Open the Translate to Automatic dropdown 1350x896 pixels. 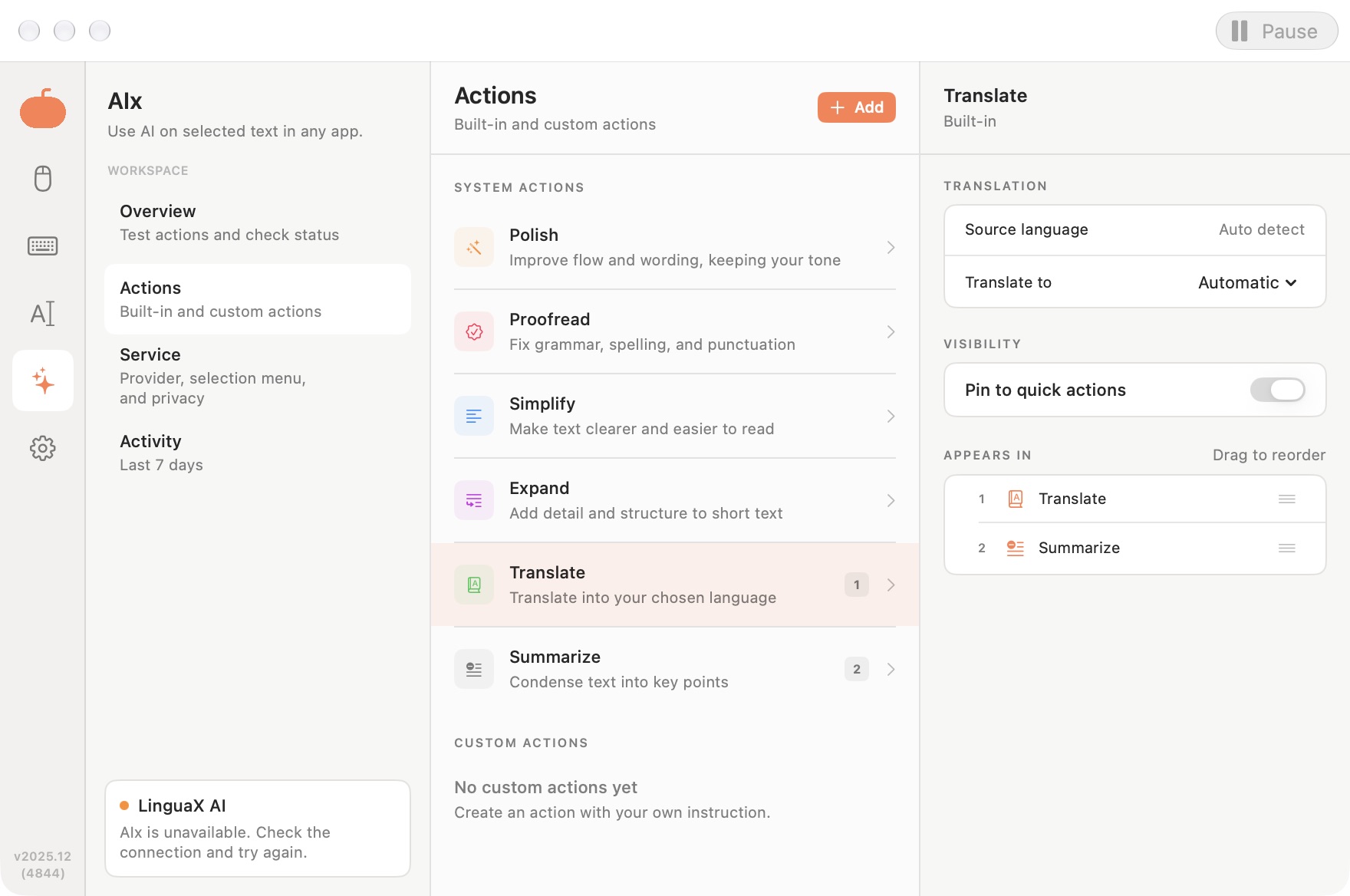[x=1248, y=282]
